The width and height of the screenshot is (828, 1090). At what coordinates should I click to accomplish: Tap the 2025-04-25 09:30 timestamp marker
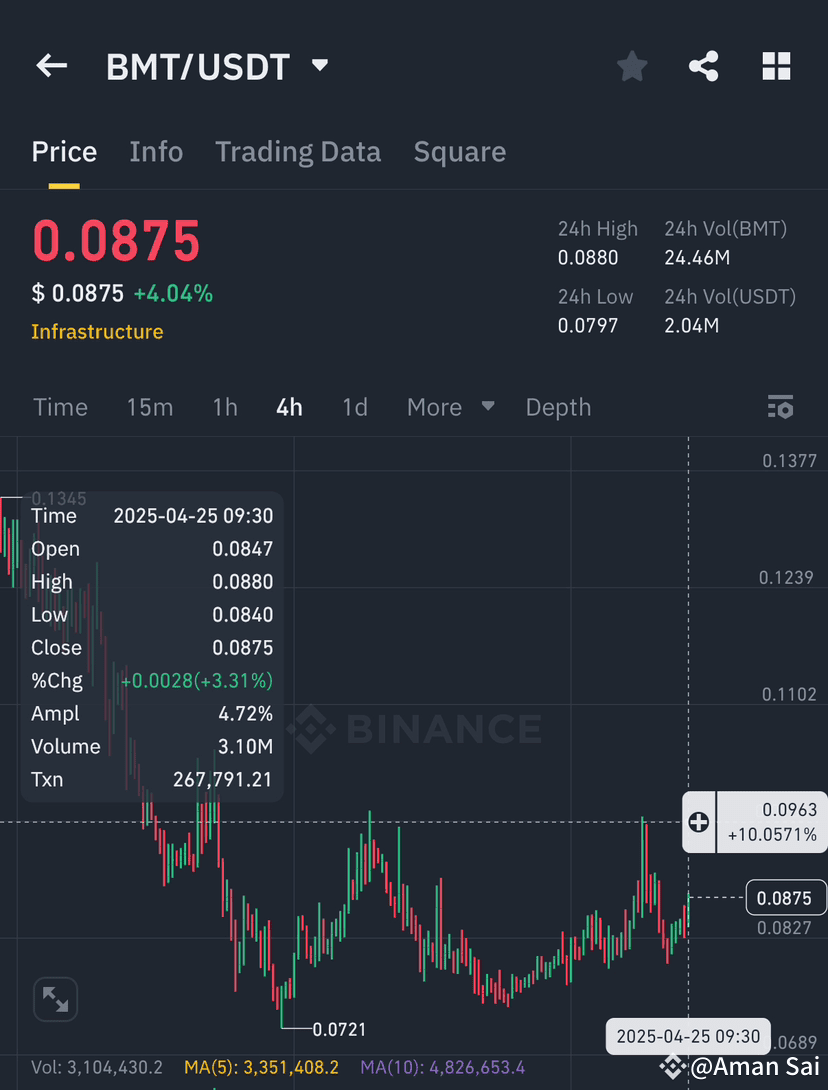[x=687, y=1036]
